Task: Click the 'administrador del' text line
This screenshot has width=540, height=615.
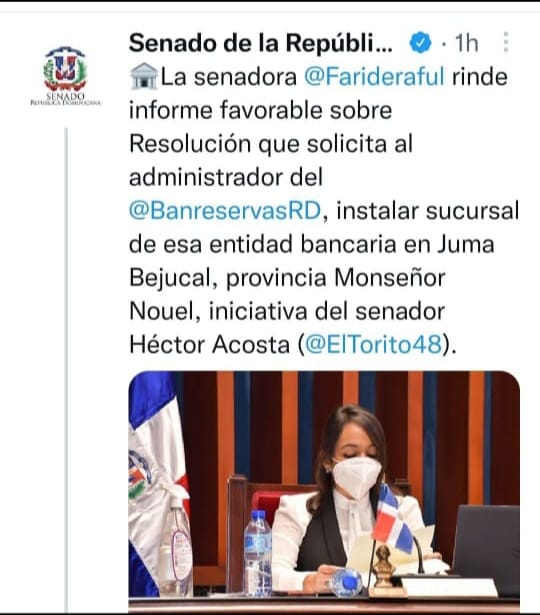Action: coord(226,177)
